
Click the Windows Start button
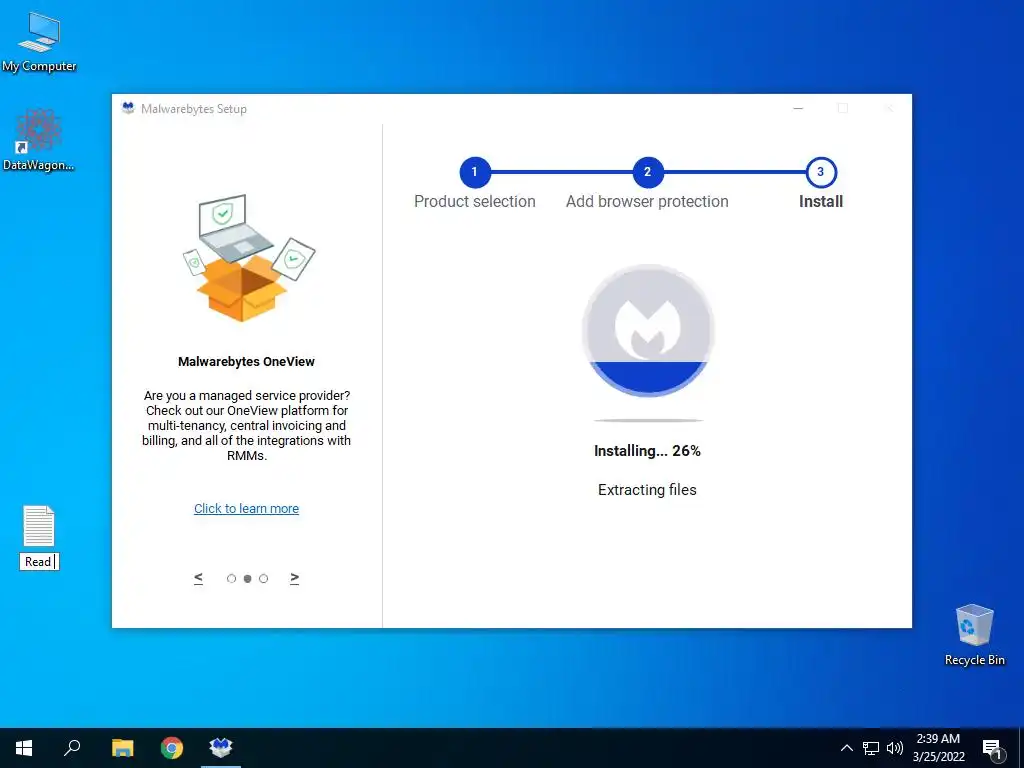24,748
